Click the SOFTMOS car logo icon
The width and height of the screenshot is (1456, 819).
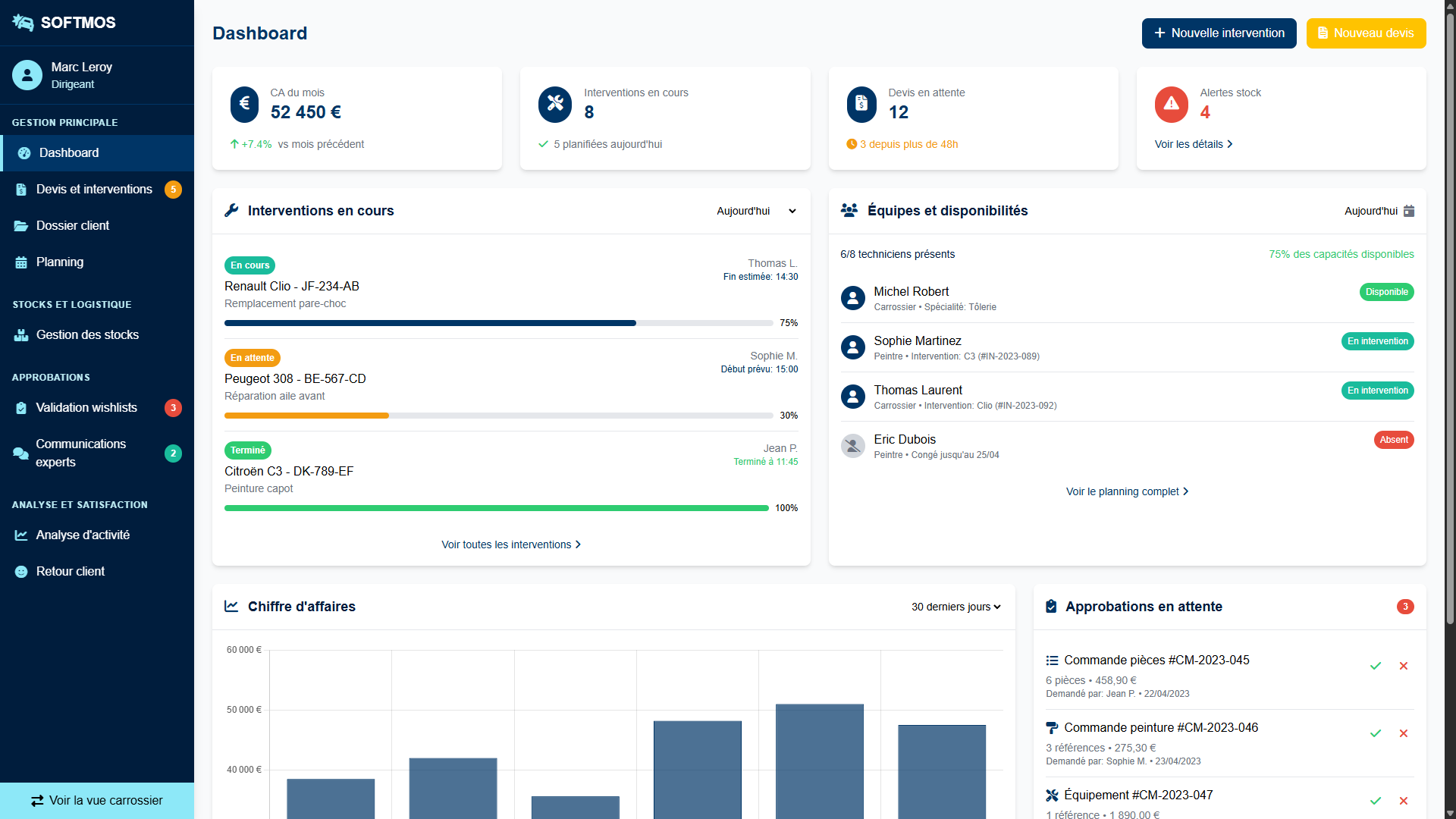tap(23, 23)
